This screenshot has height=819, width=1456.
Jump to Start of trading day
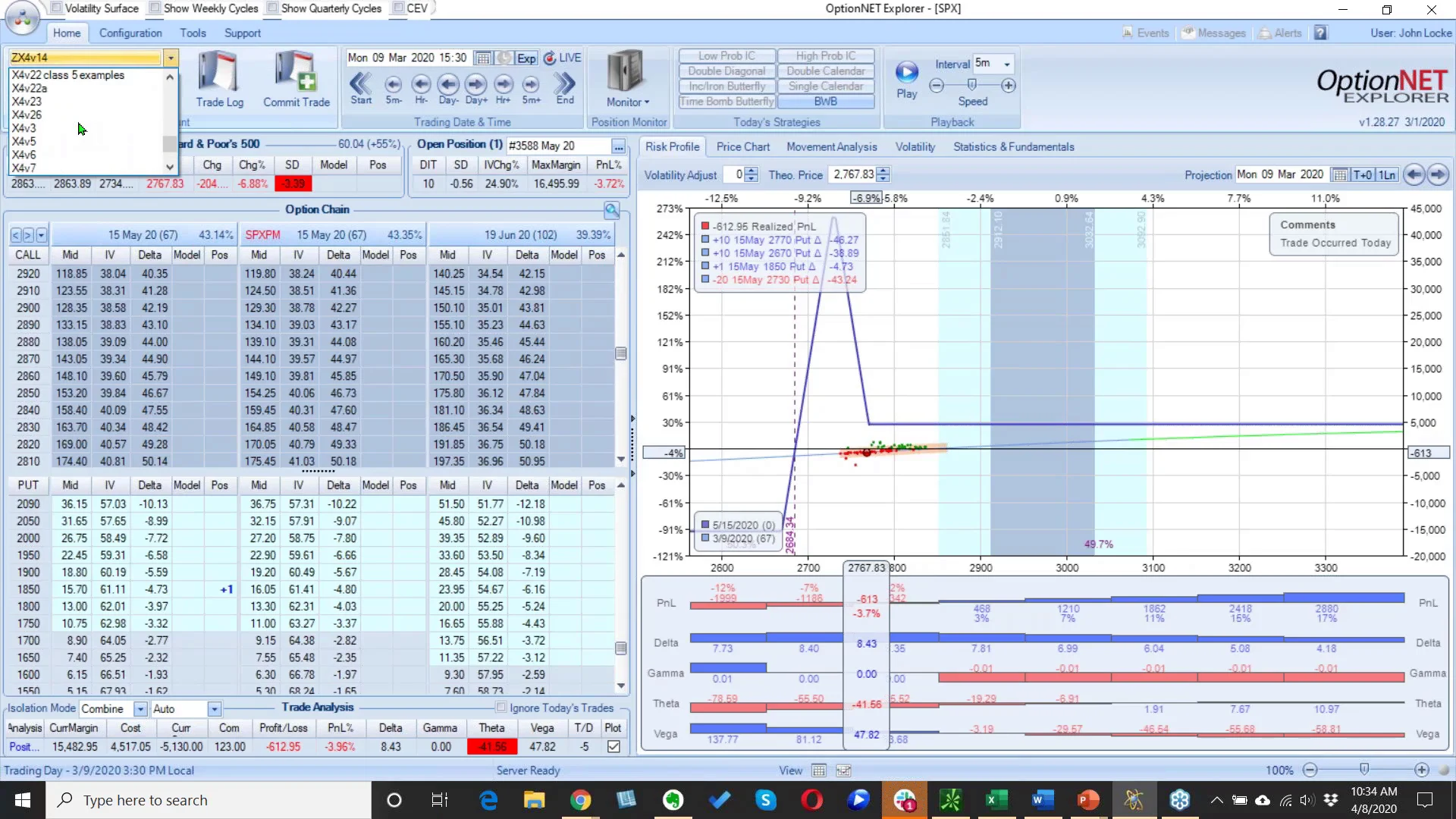click(361, 88)
